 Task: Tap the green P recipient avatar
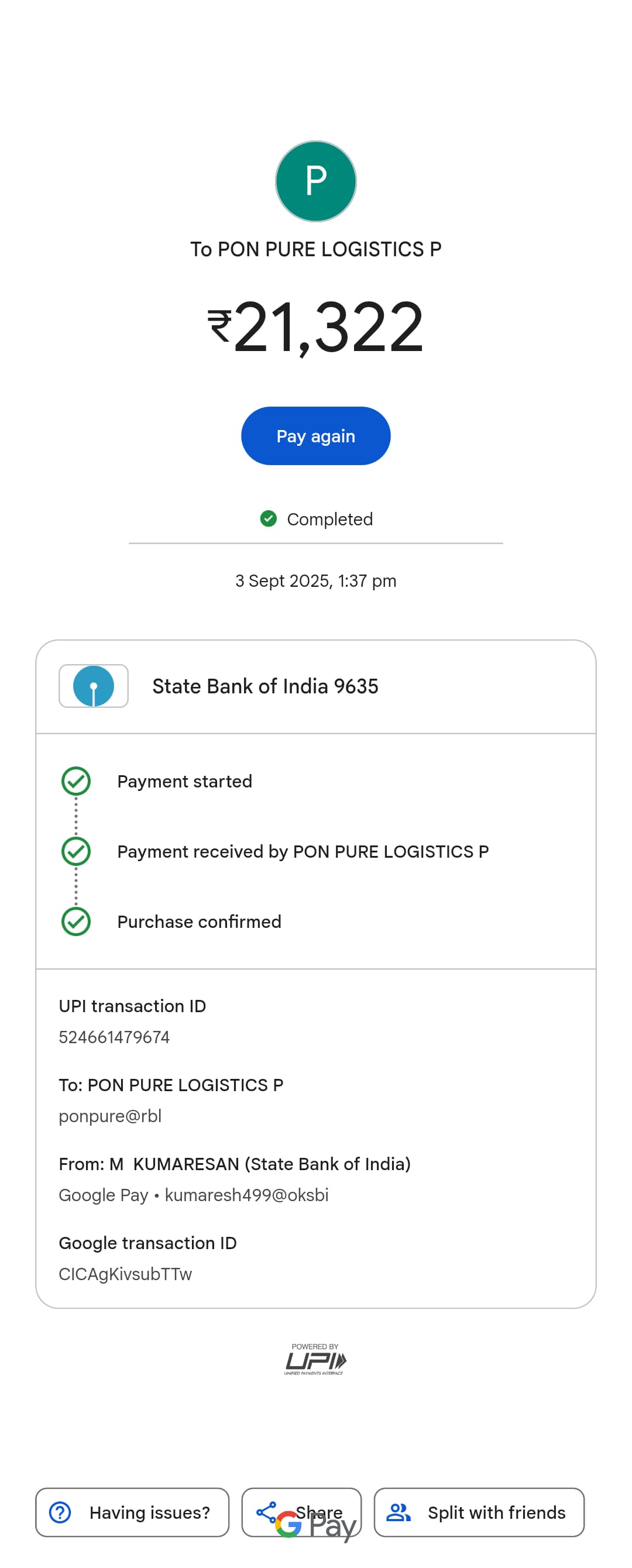click(x=315, y=181)
